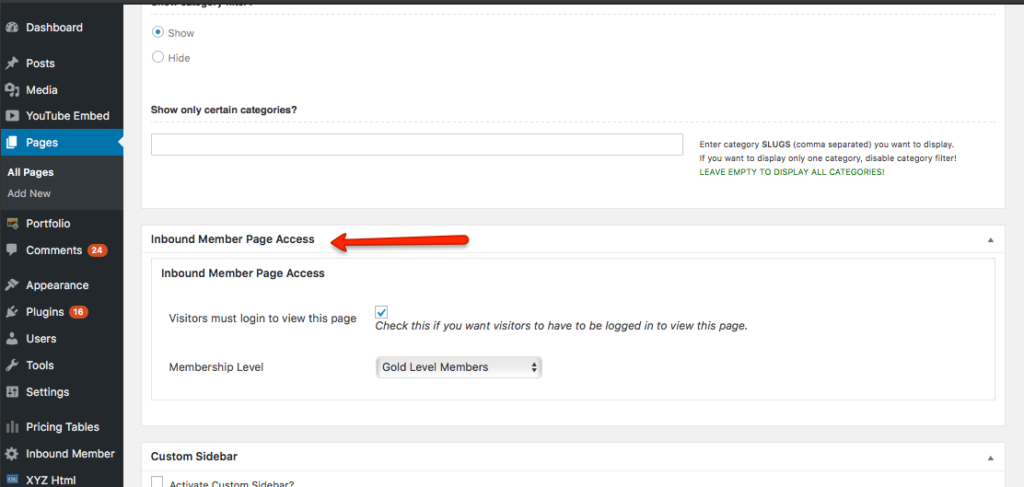
Task: Tick the Activate Custom Sidebar checkbox
Action: pos(157,482)
